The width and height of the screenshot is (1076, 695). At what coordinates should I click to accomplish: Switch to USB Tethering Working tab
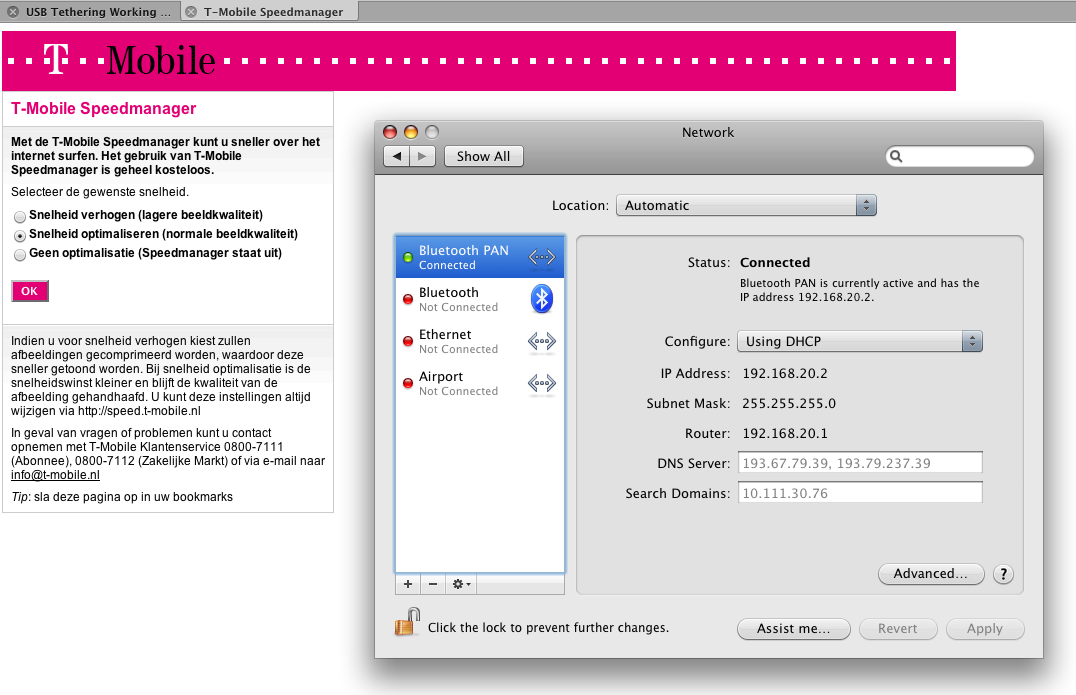coord(98,12)
